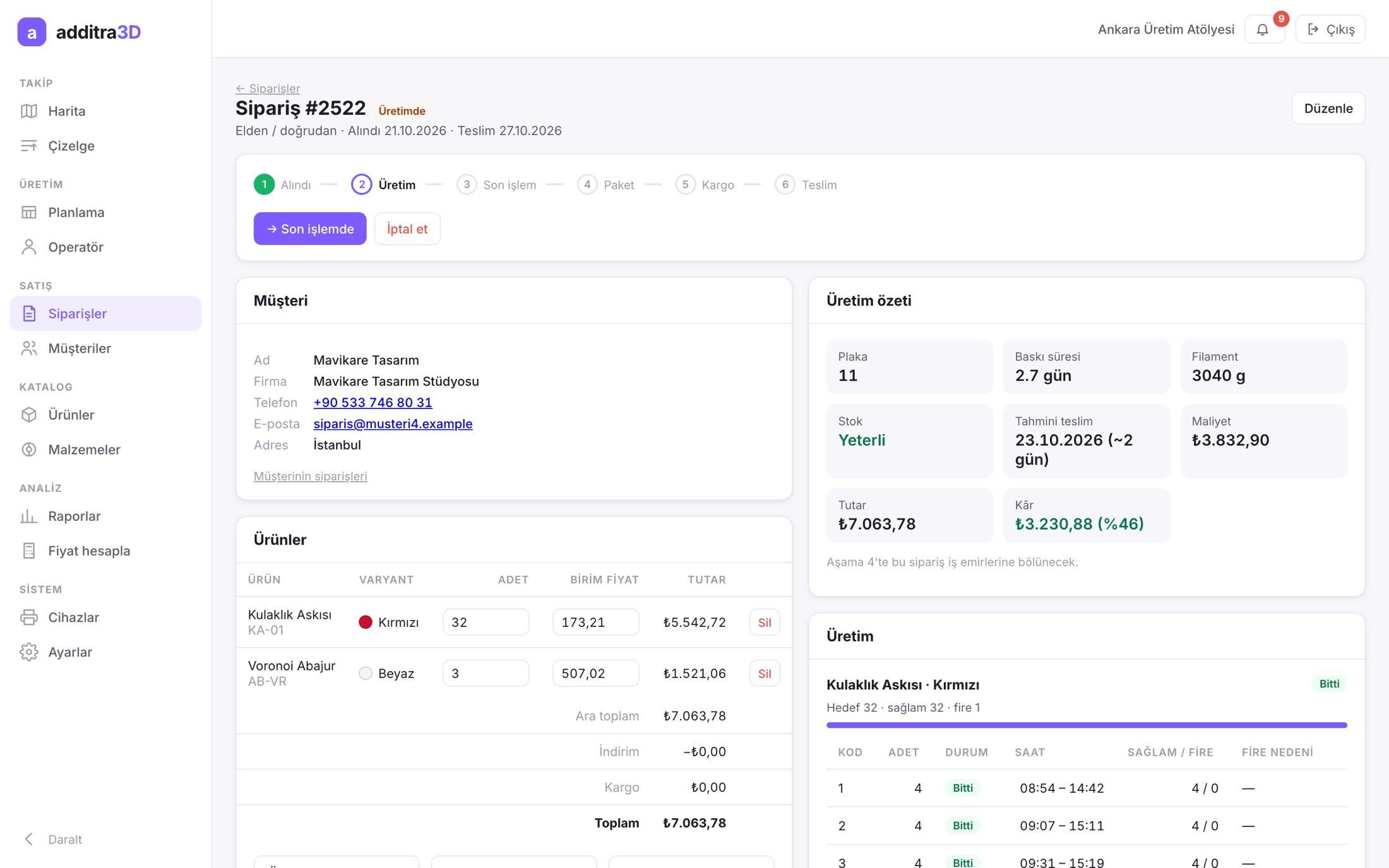Screen dimensions: 1389x868
Task: Open the Operatör person icon
Action: (x=29, y=247)
